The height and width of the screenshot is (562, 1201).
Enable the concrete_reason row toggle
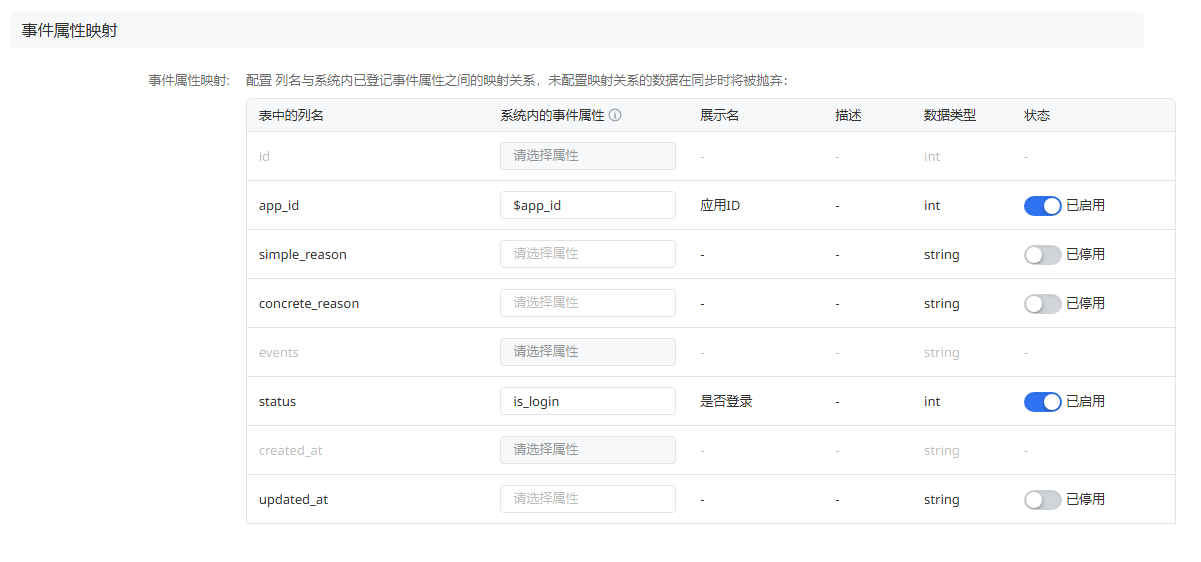(1042, 304)
